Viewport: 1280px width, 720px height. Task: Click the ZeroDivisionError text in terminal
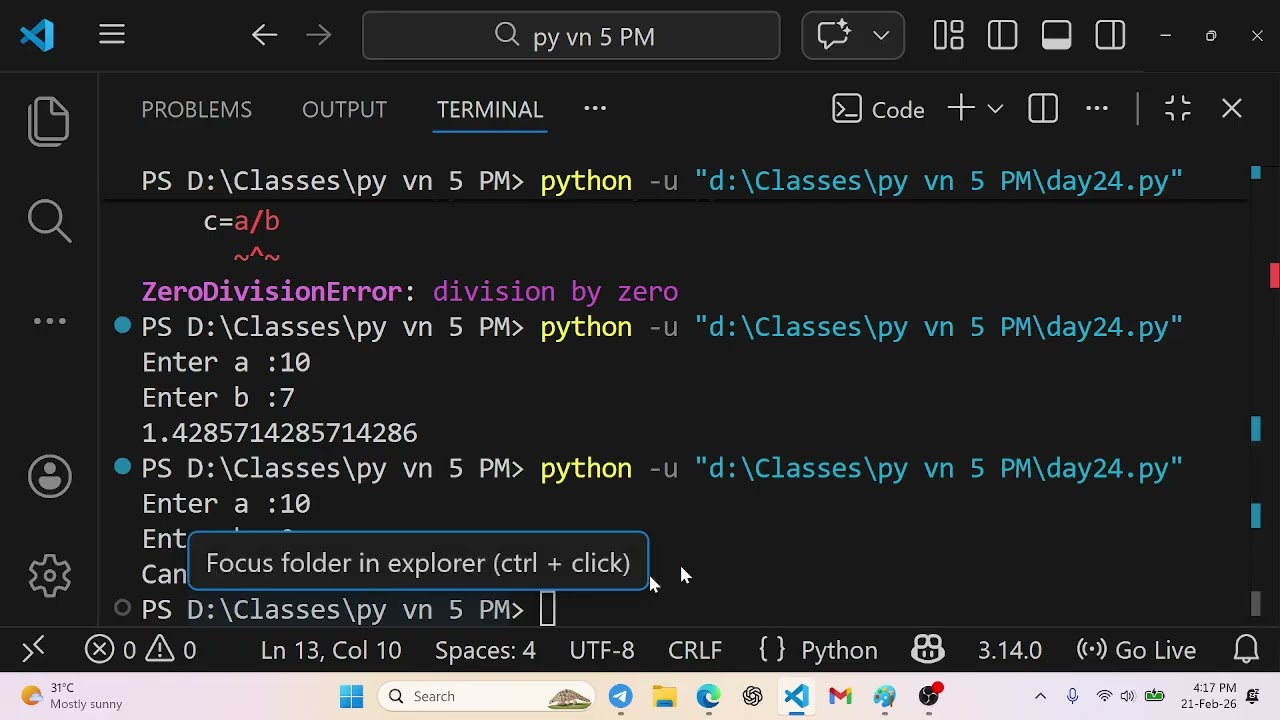click(x=271, y=291)
